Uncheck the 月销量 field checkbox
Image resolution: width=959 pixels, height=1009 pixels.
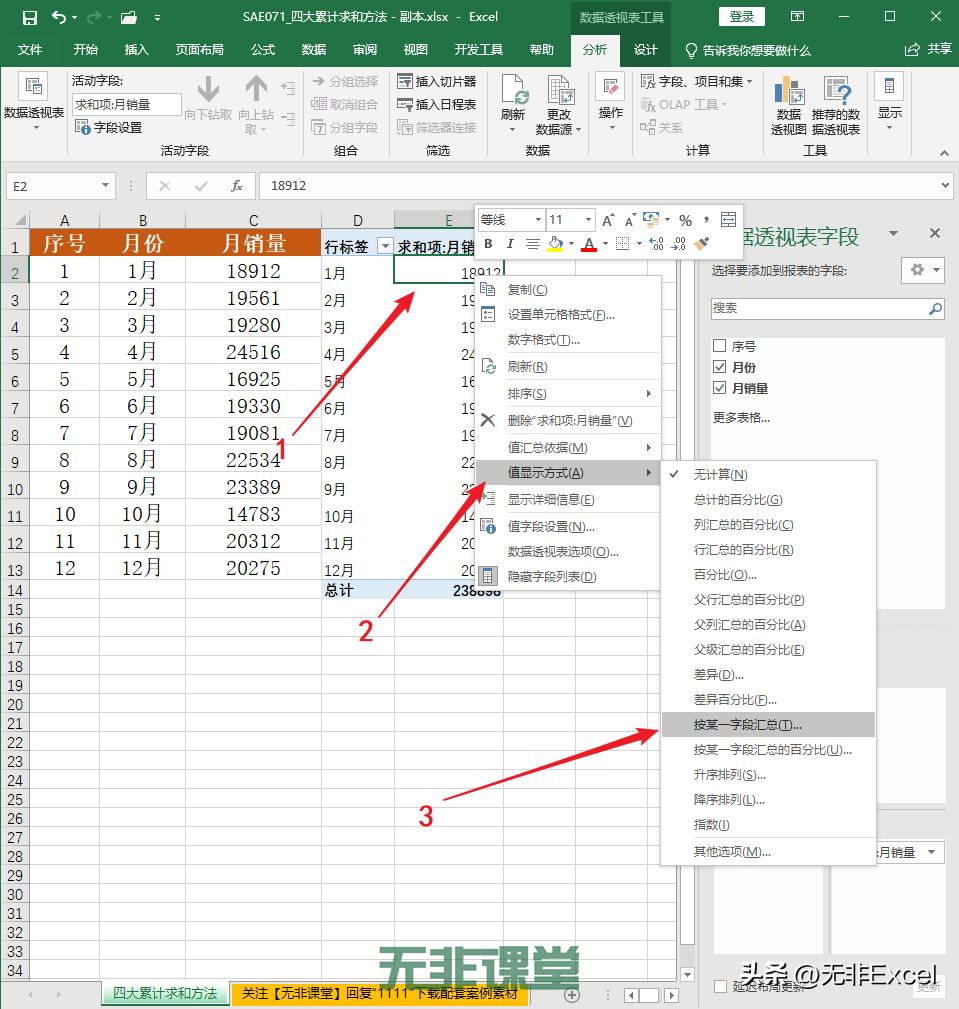[x=720, y=387]
